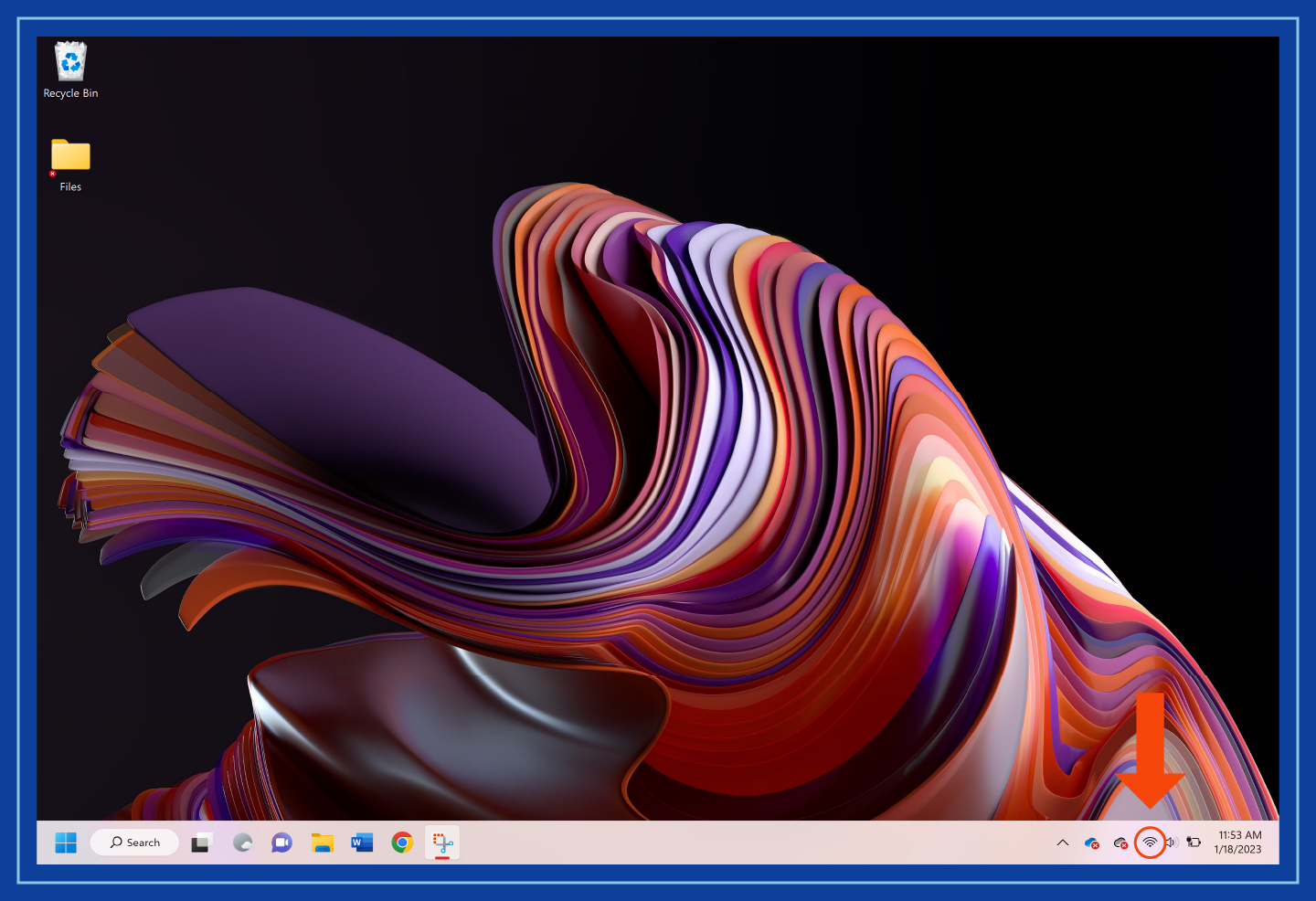Open File Explorer from the taskbar
The height and width of the screenshot is (901, 1316).
click(322, 843)
